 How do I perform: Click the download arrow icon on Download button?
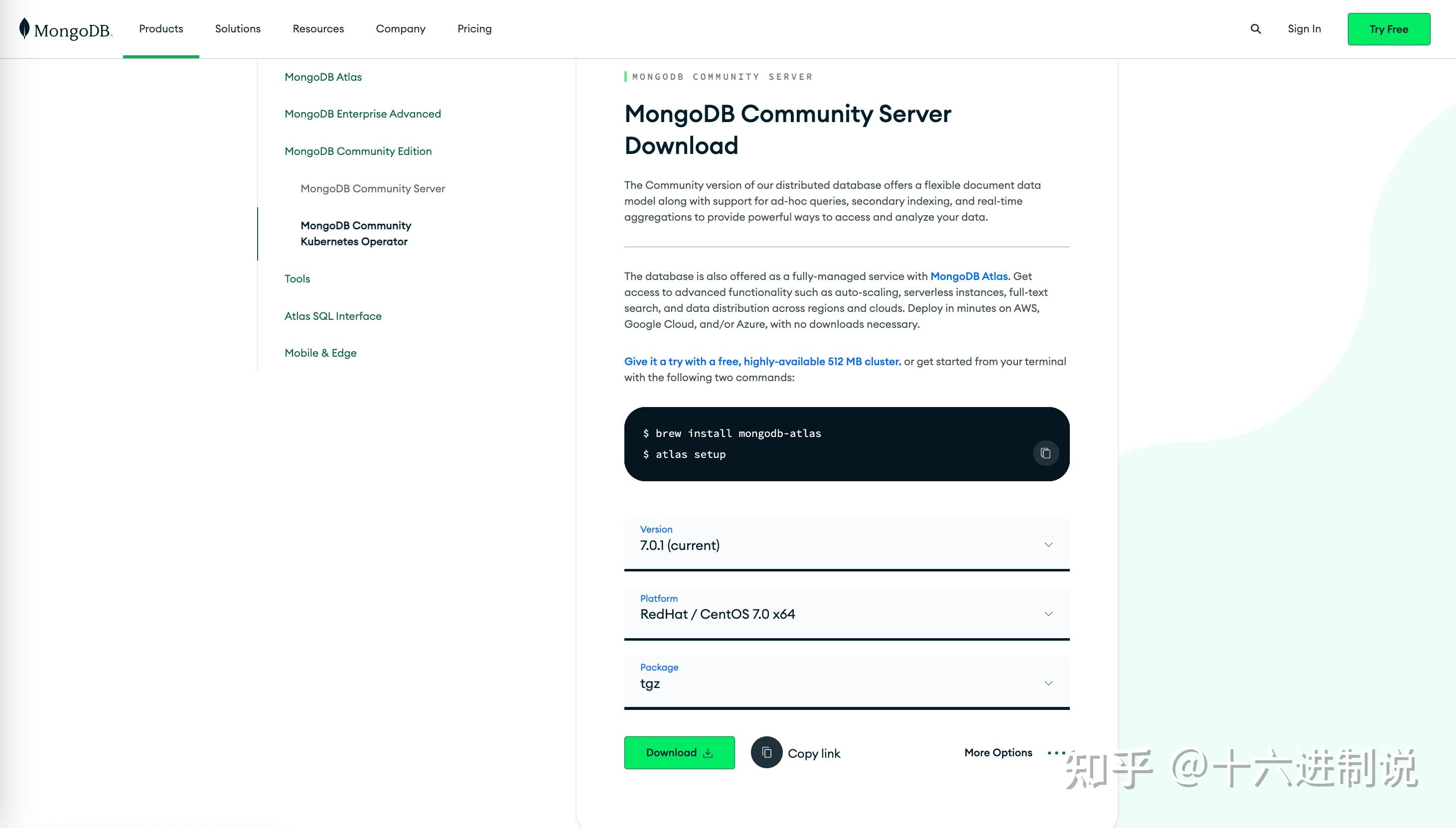708,752
